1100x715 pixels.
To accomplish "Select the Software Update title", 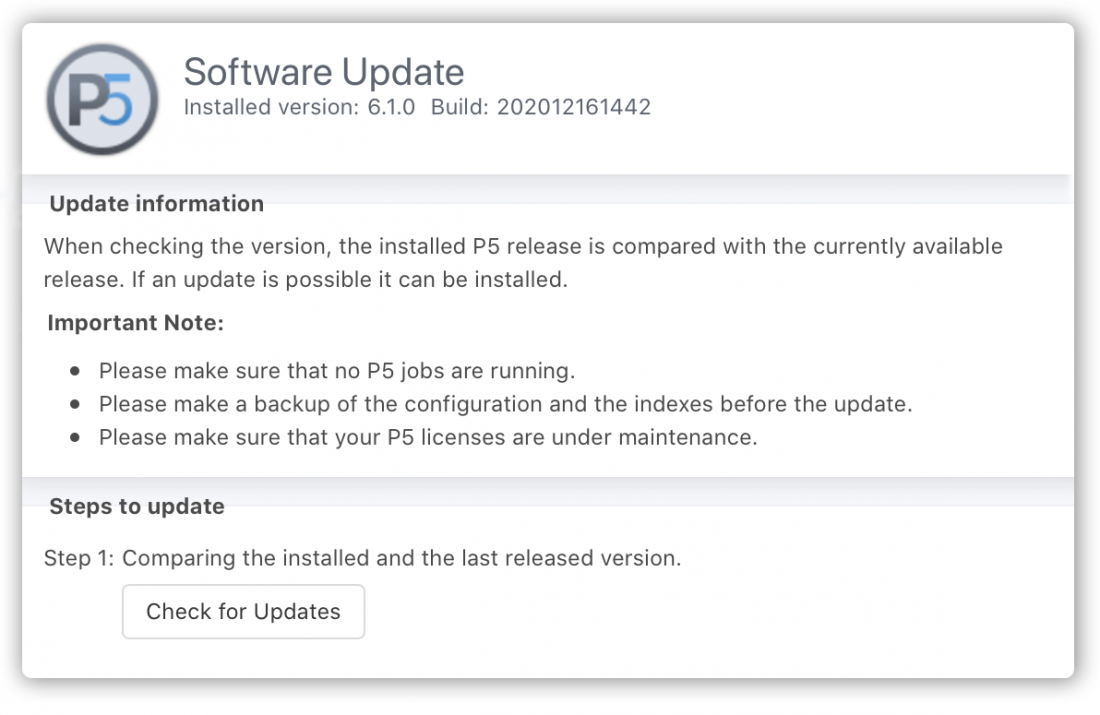I will click(324, 72).
